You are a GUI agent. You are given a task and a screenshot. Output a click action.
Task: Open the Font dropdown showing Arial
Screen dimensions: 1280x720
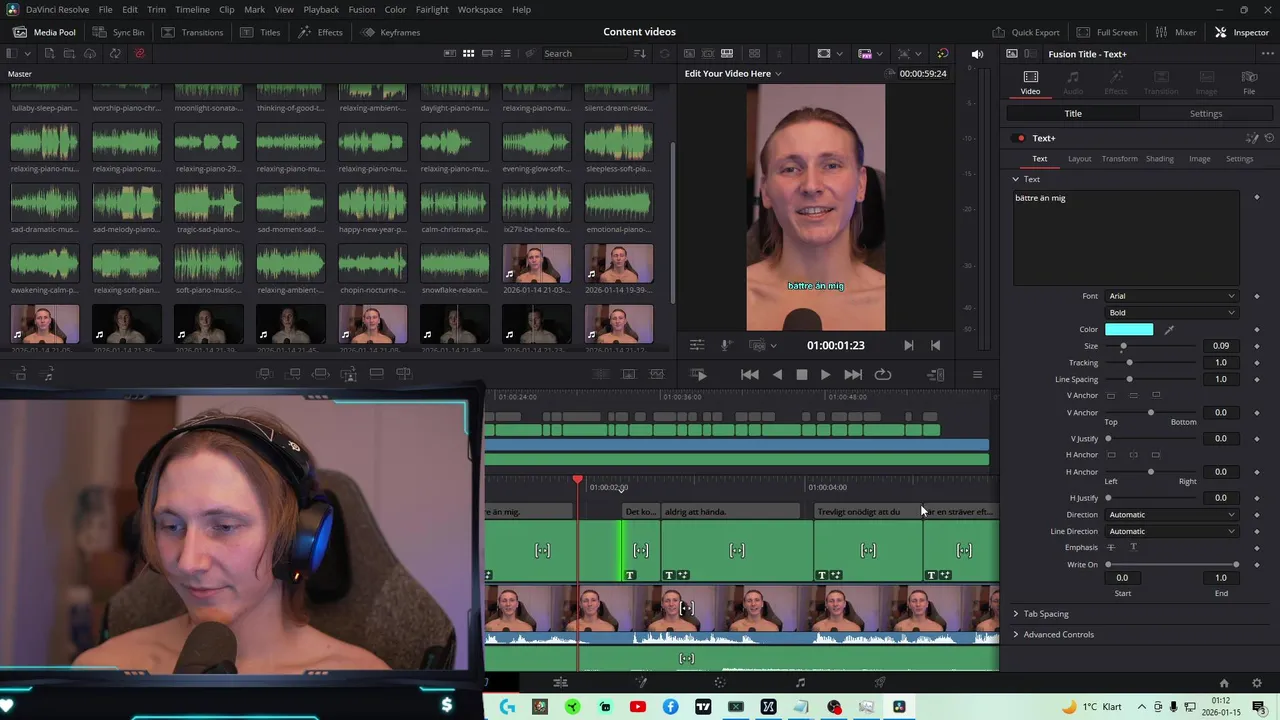[x=1171, y=296]
